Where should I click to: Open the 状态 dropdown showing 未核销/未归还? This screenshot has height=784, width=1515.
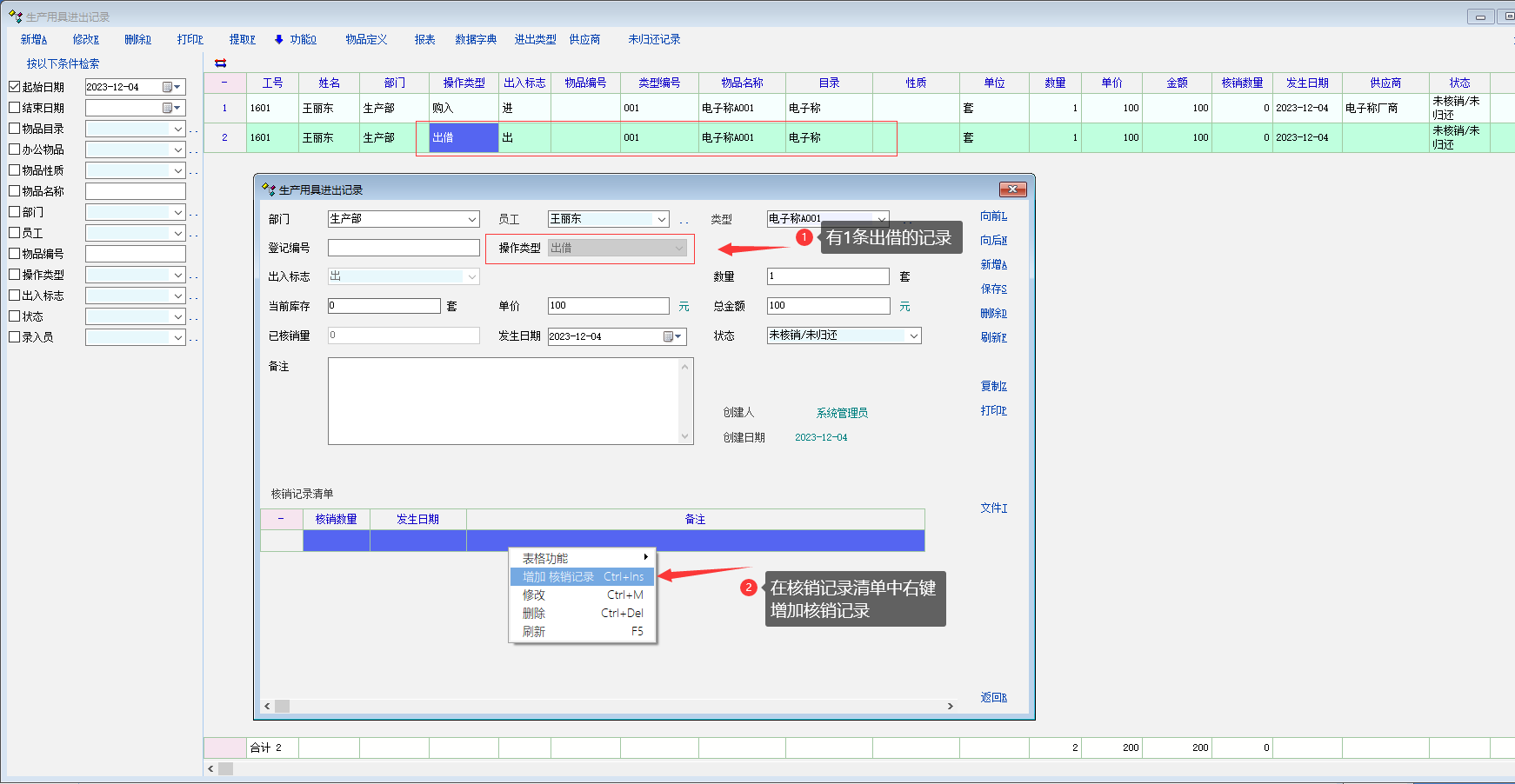click(913, 336)
